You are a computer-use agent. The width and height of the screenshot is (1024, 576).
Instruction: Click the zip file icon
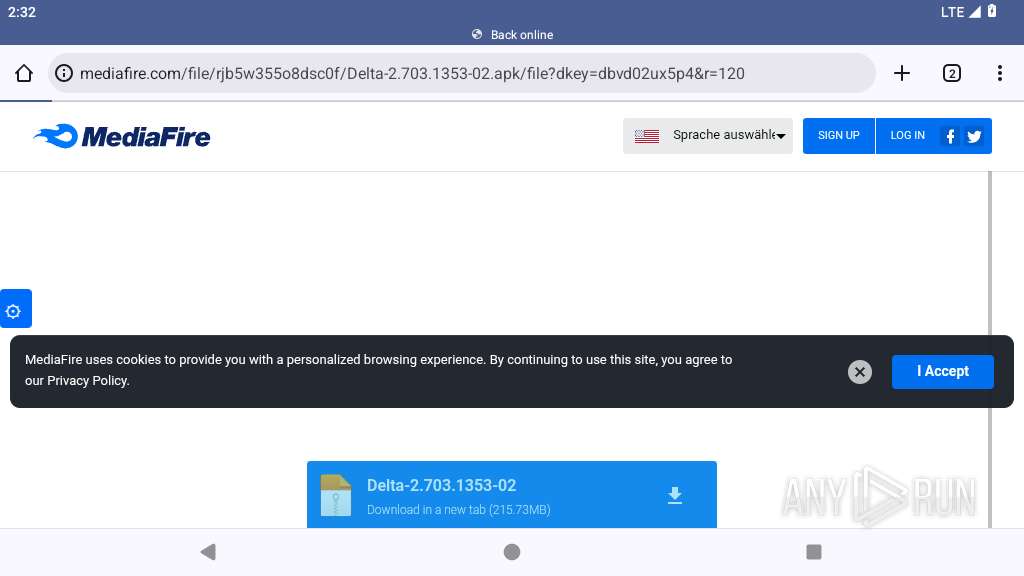pos(336,495)
